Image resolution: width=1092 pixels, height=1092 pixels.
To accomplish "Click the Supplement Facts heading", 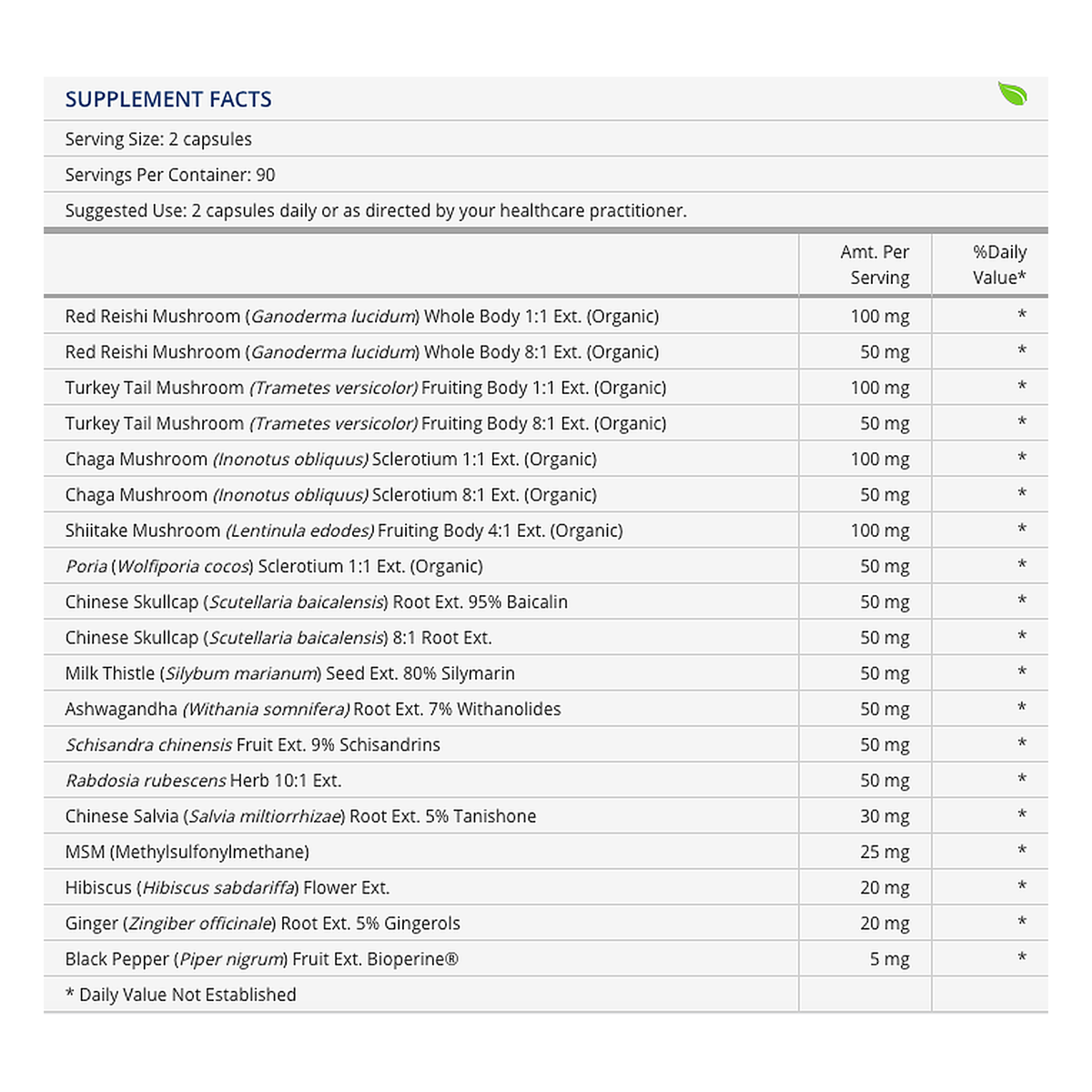I will (168, 99).
